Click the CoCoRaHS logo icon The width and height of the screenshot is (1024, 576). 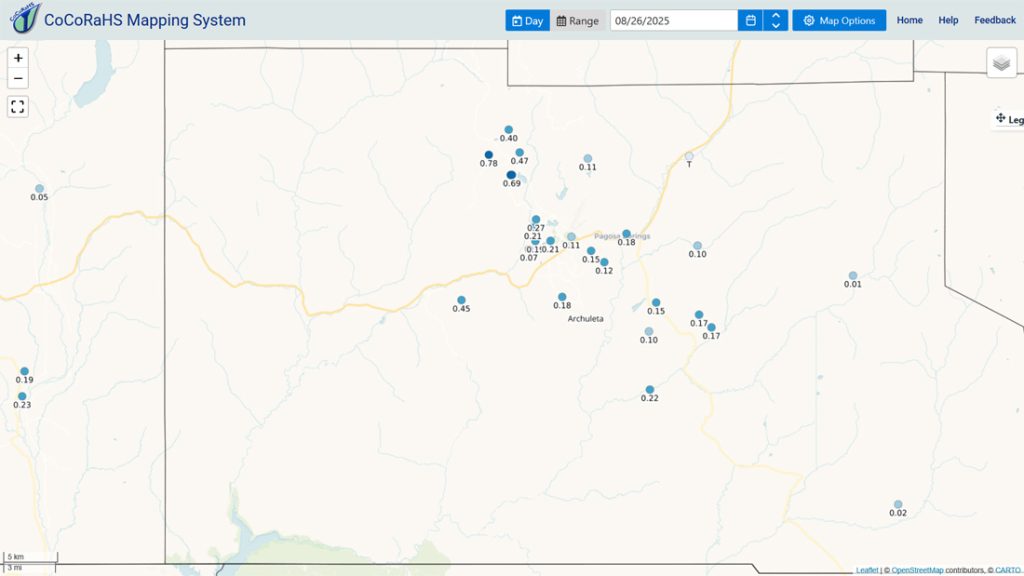[25, 18]
